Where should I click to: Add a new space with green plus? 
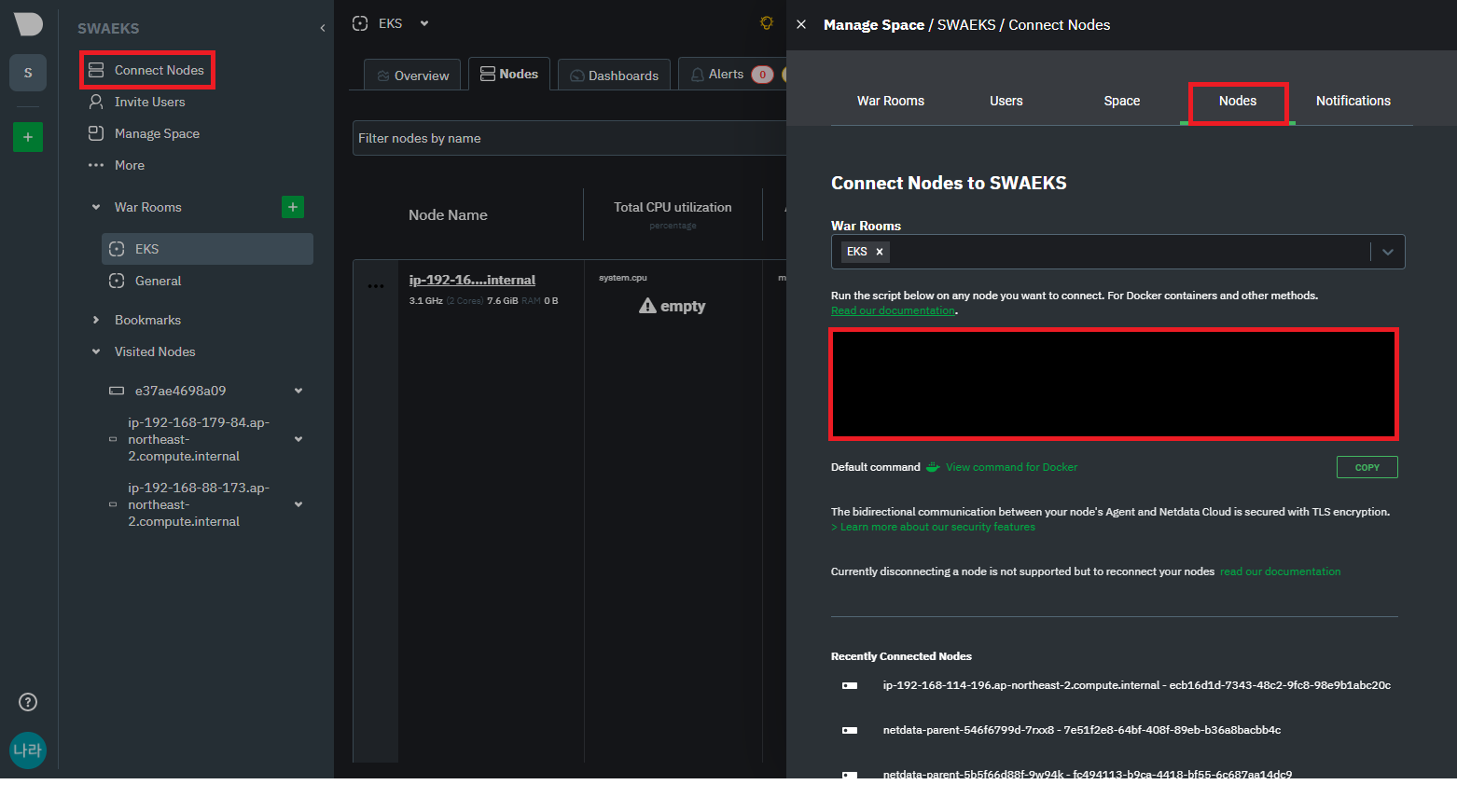coord(28,137)
